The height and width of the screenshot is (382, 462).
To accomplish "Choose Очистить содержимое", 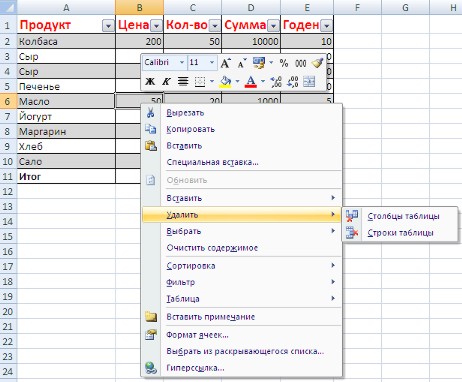I will tap(242, 248).
